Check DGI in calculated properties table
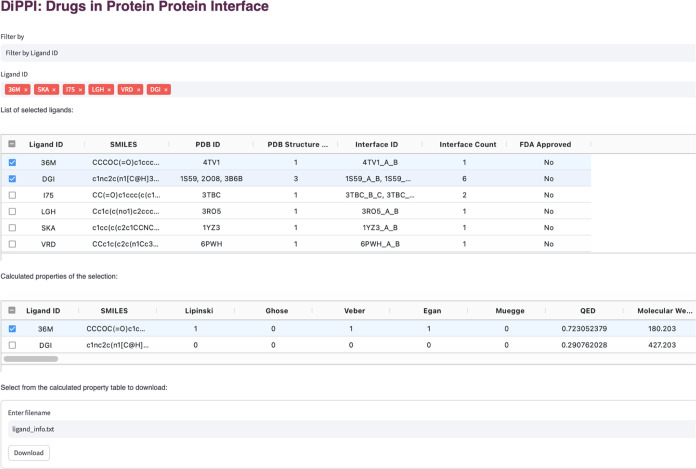The image size is (696, 469). pyautogui.click(x=12, y=345)
